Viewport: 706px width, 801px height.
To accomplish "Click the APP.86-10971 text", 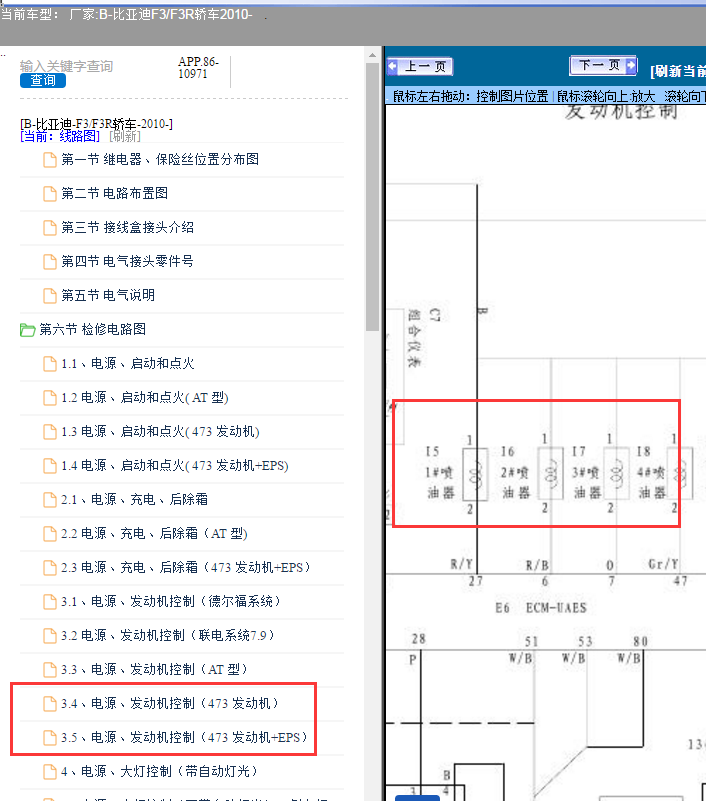I will (198, 68).
